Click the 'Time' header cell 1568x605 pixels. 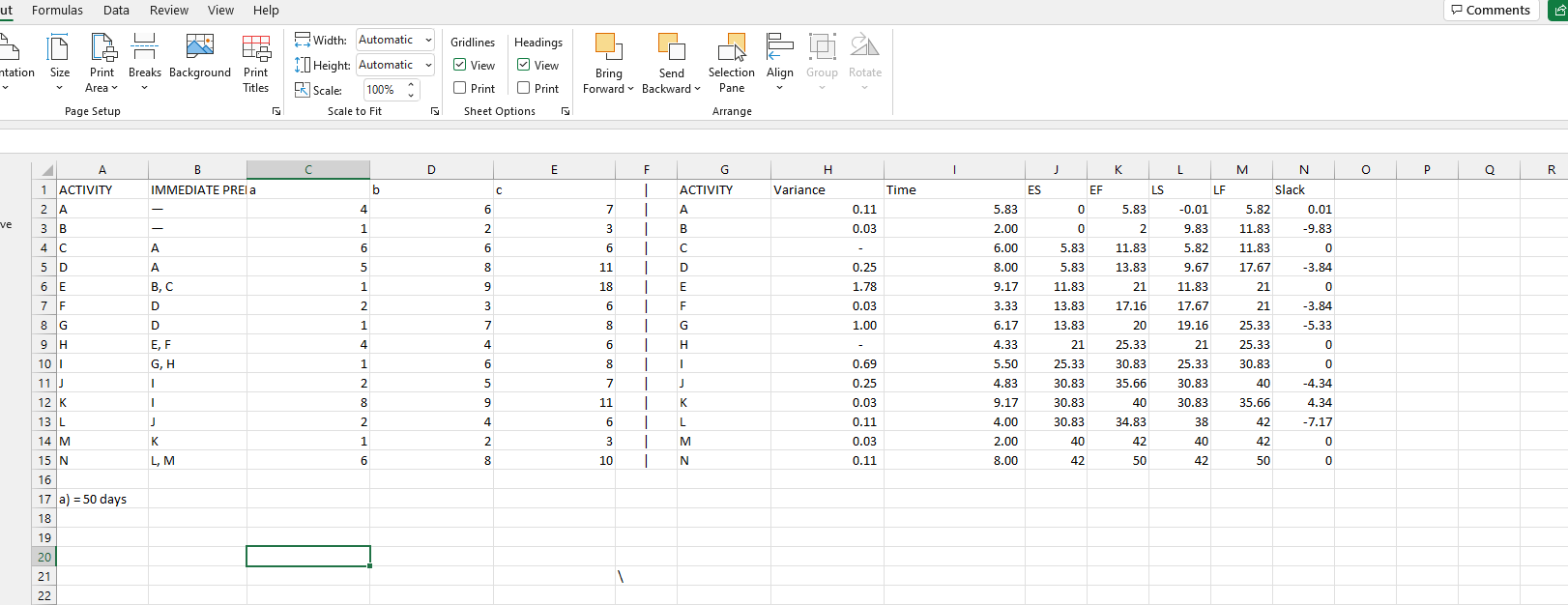954,189
